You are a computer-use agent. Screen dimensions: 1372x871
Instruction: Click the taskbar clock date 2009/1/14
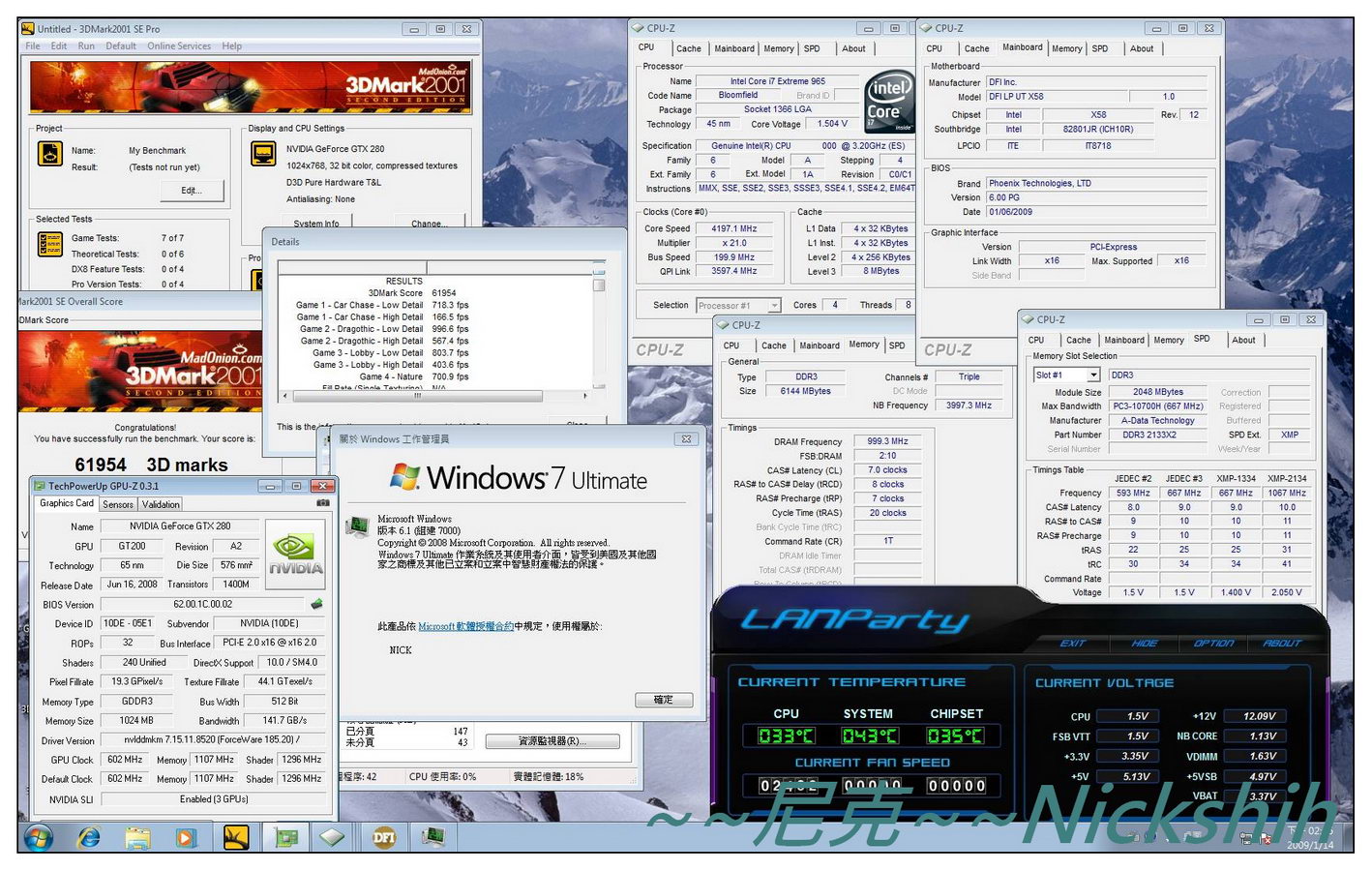pyautogui.click(x=1309, y=845)
